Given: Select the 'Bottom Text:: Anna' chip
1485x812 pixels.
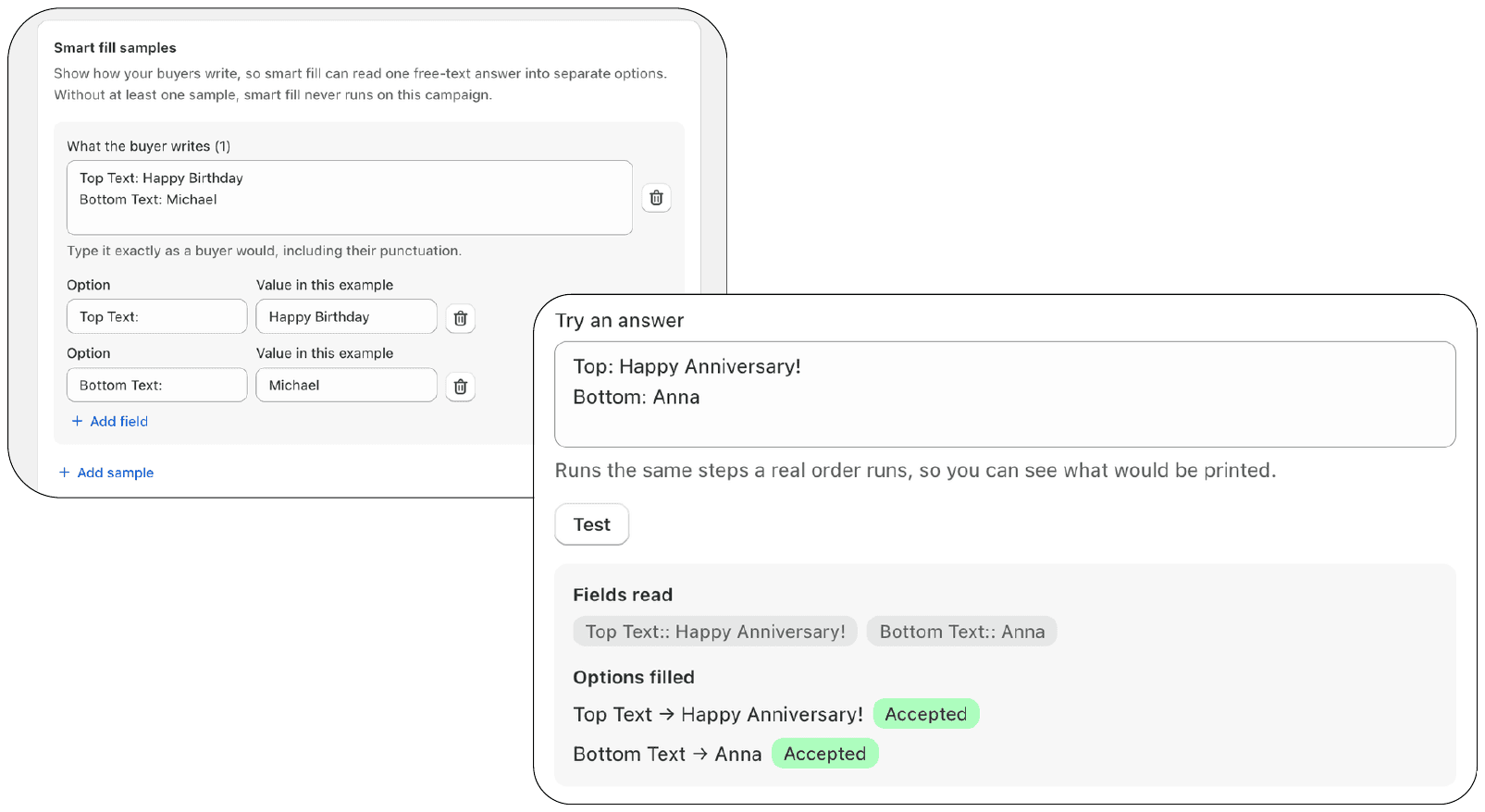Looking at the screenshot, I should point(962,632).
